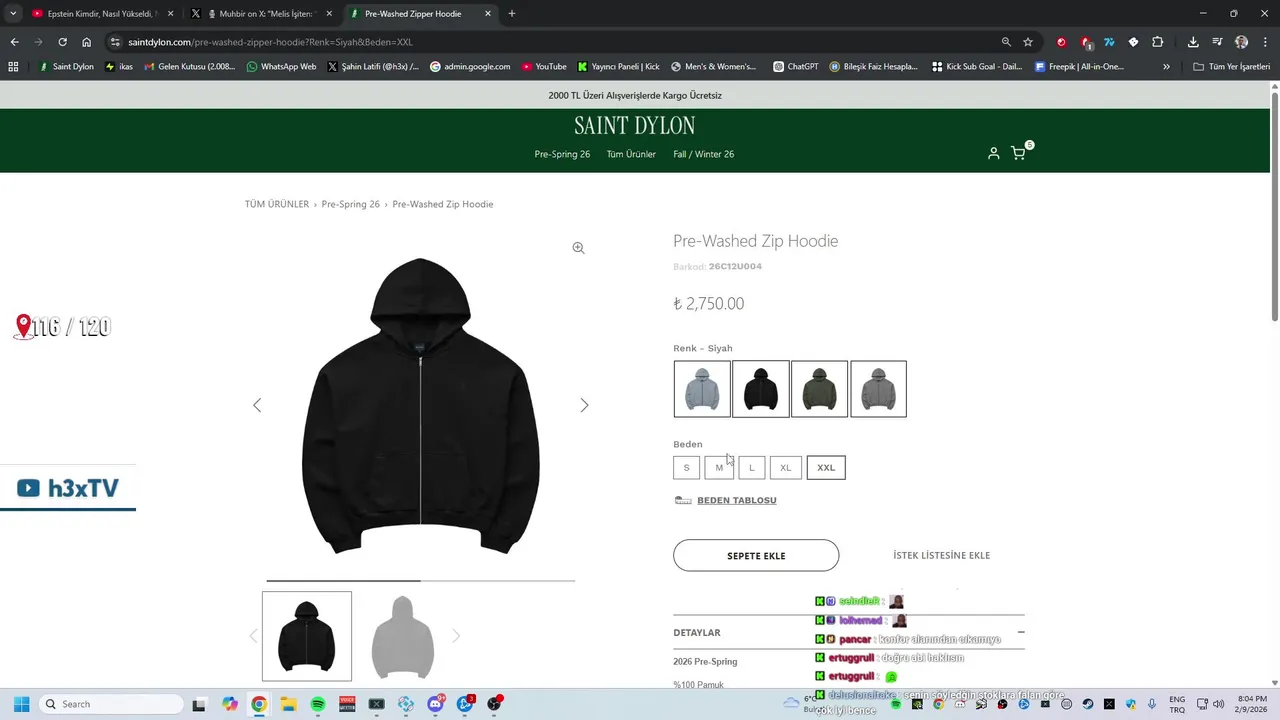Open Spotify from the taskbar
The height and width of the screenshot is (720, 1280).
[x=318, y=704]
